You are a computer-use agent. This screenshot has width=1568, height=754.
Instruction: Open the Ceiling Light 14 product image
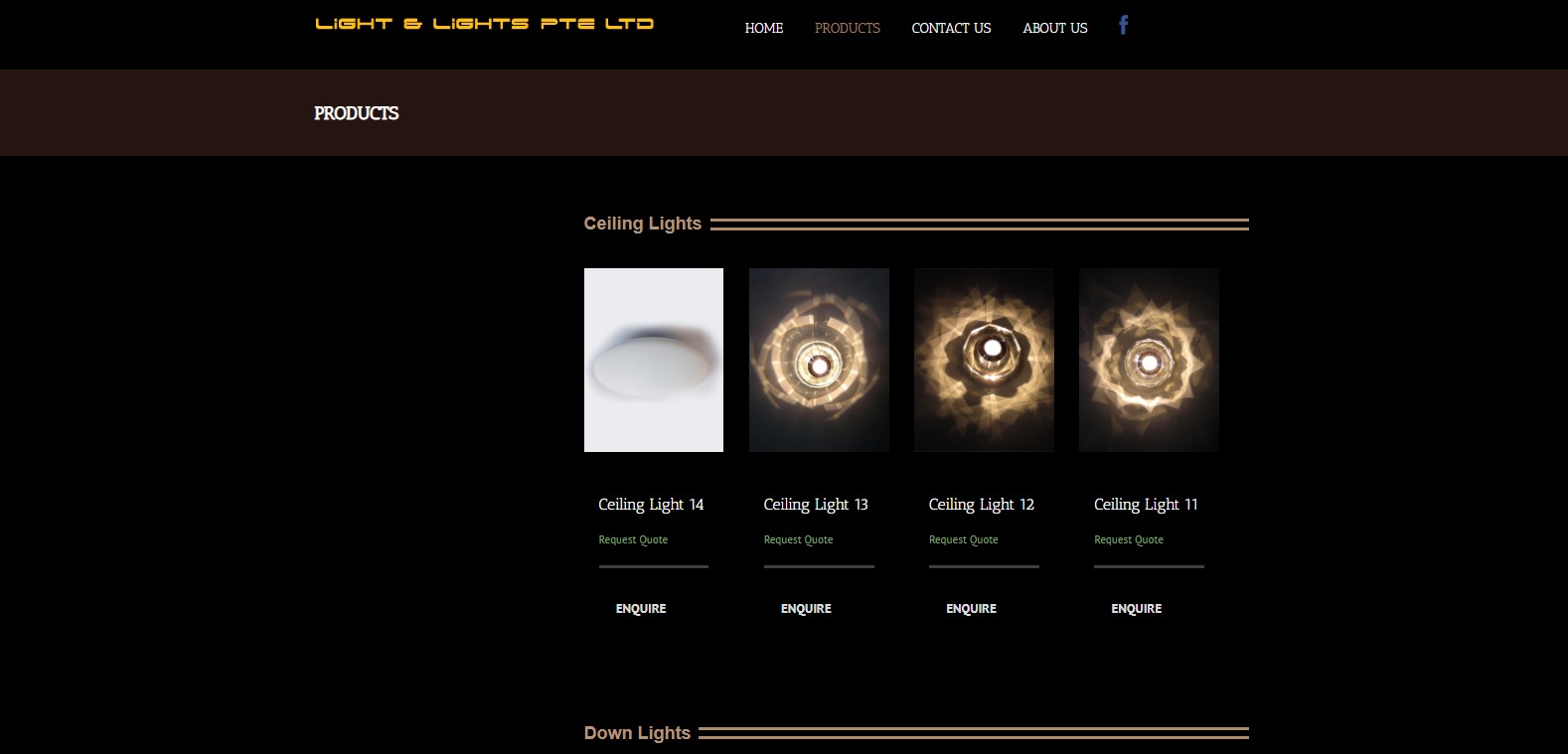click(x=654, y=360)
